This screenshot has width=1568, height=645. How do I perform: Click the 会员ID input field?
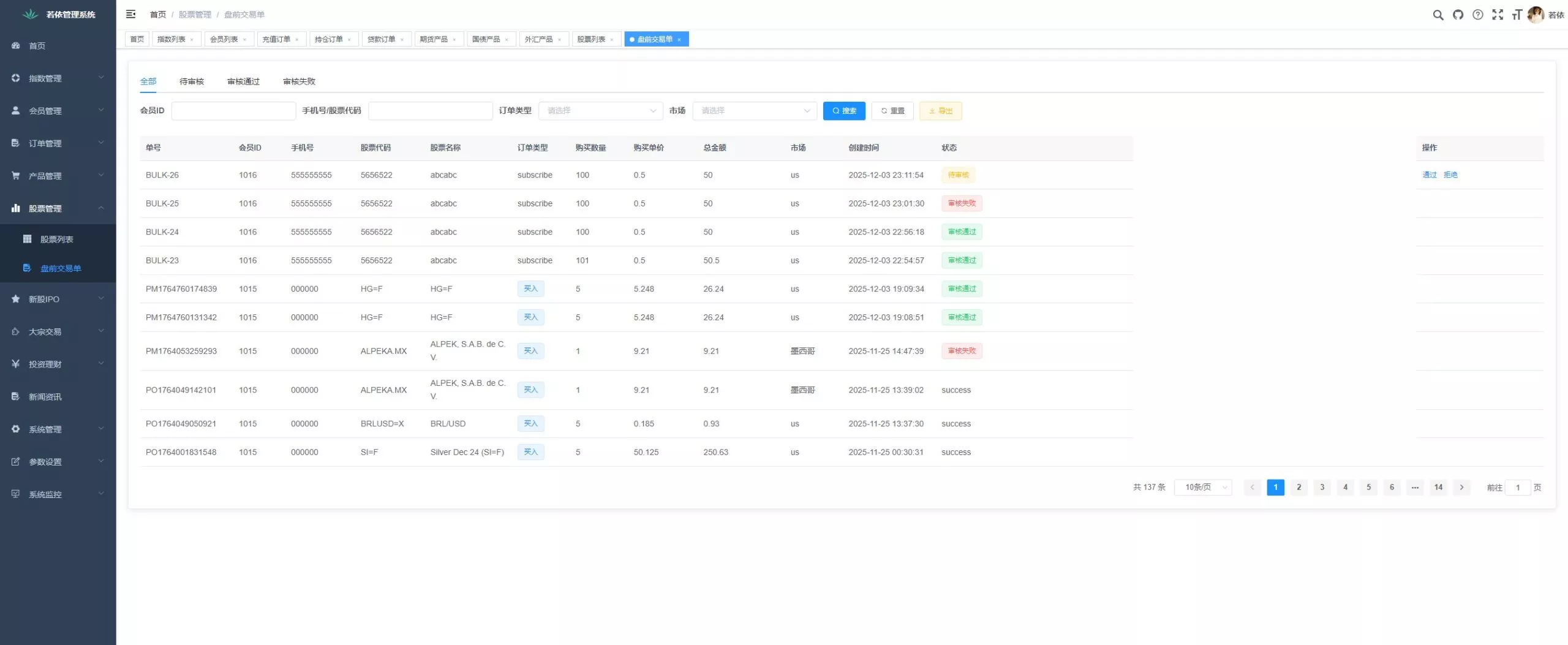(233, 111)
